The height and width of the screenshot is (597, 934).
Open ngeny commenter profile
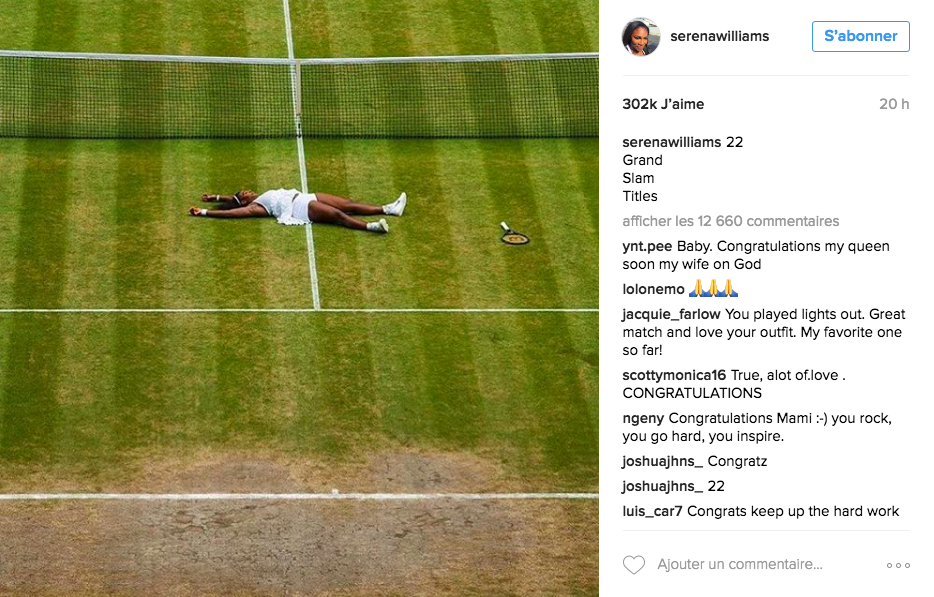coord(643,419)
